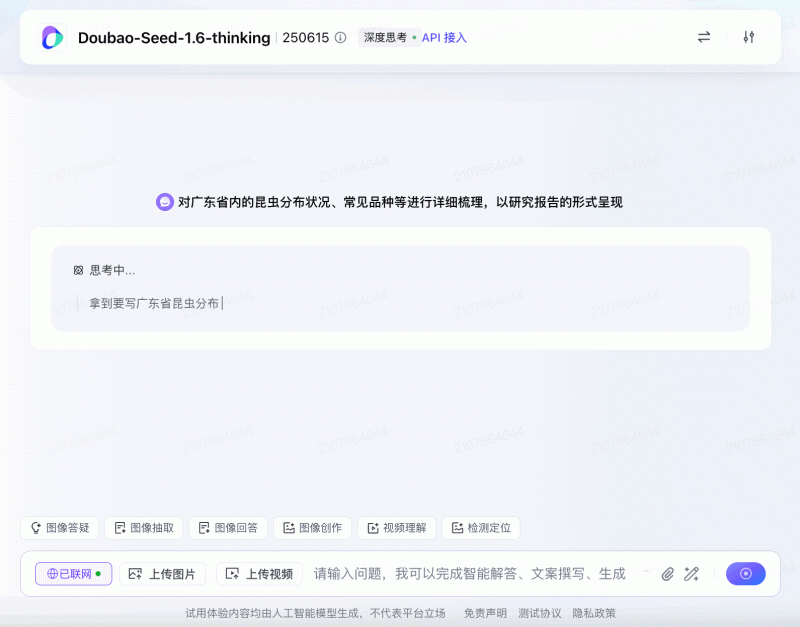Screen dimensions: 800x627
Task: Open the 隐私政策 link
Action: point(594,613)
